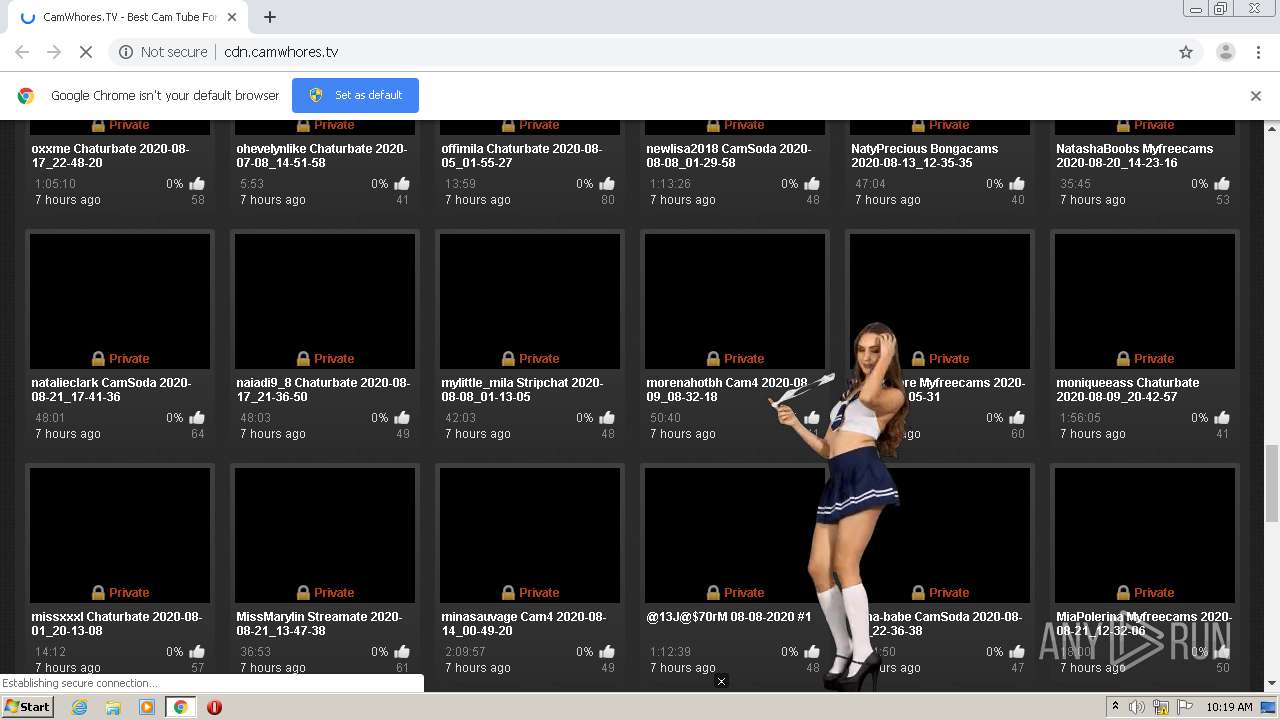Click the show desktop button
This screenshot has width=1280, height=720.
pyautogui.click(x=1268, y=707)
